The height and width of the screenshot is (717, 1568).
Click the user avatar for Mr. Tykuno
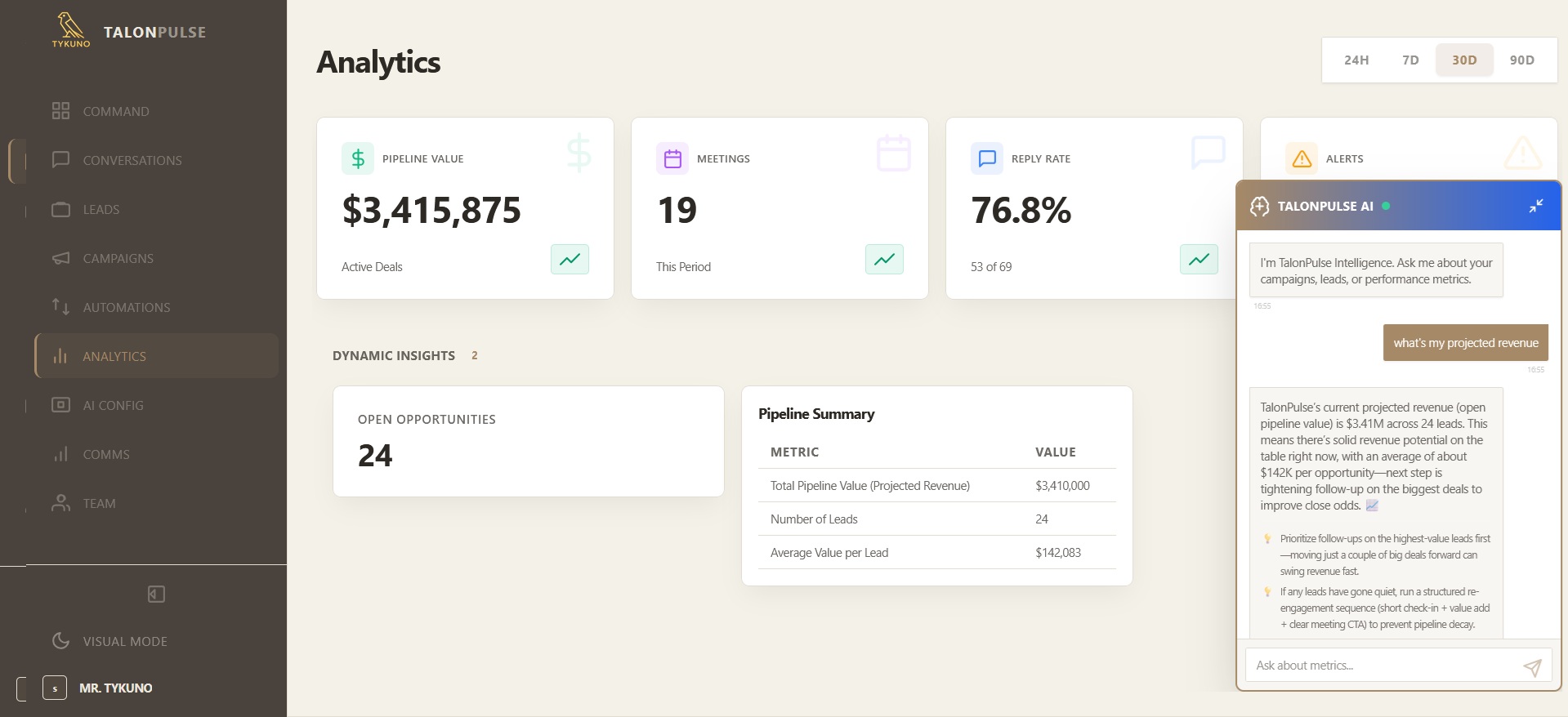[55, 688]
